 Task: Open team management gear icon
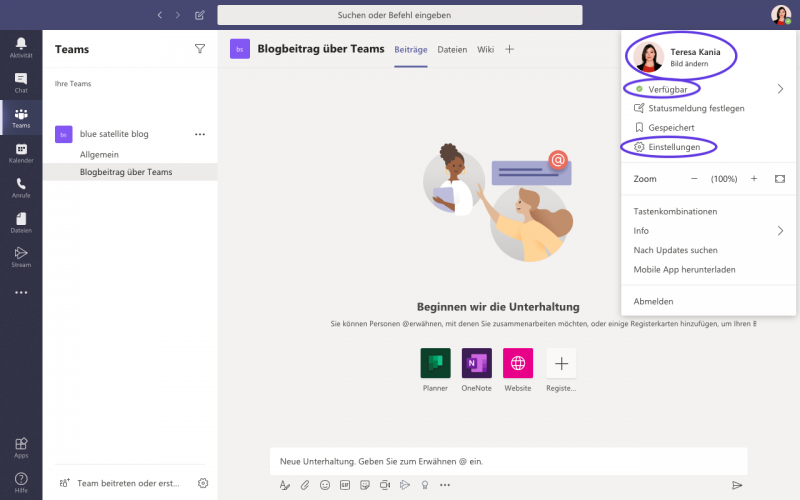(203, 483)
